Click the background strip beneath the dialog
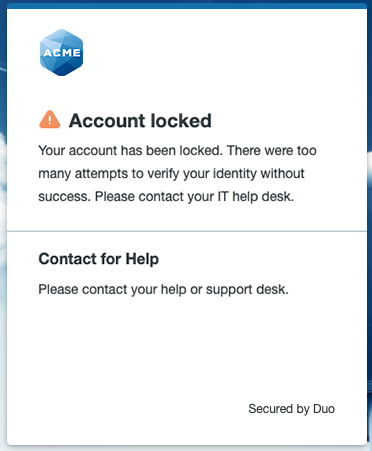The height and width of the screenshot is (451, 372). coord(186,448)
